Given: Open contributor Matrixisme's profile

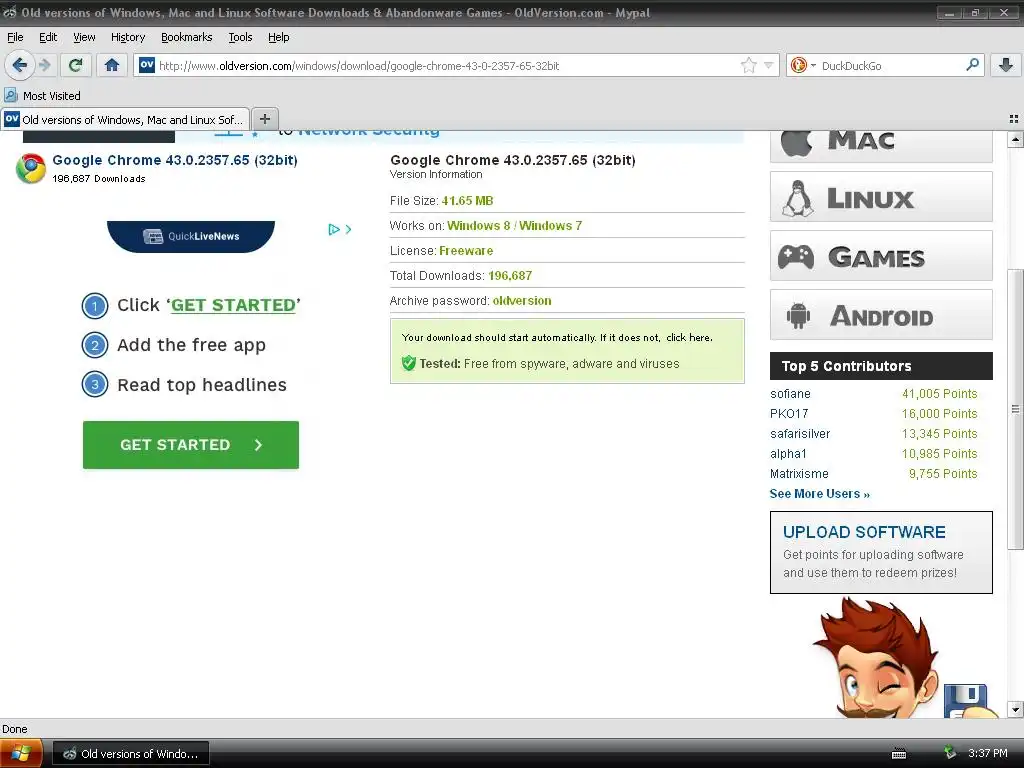Looking at the screenshot, I should click(x=799, y=473).
